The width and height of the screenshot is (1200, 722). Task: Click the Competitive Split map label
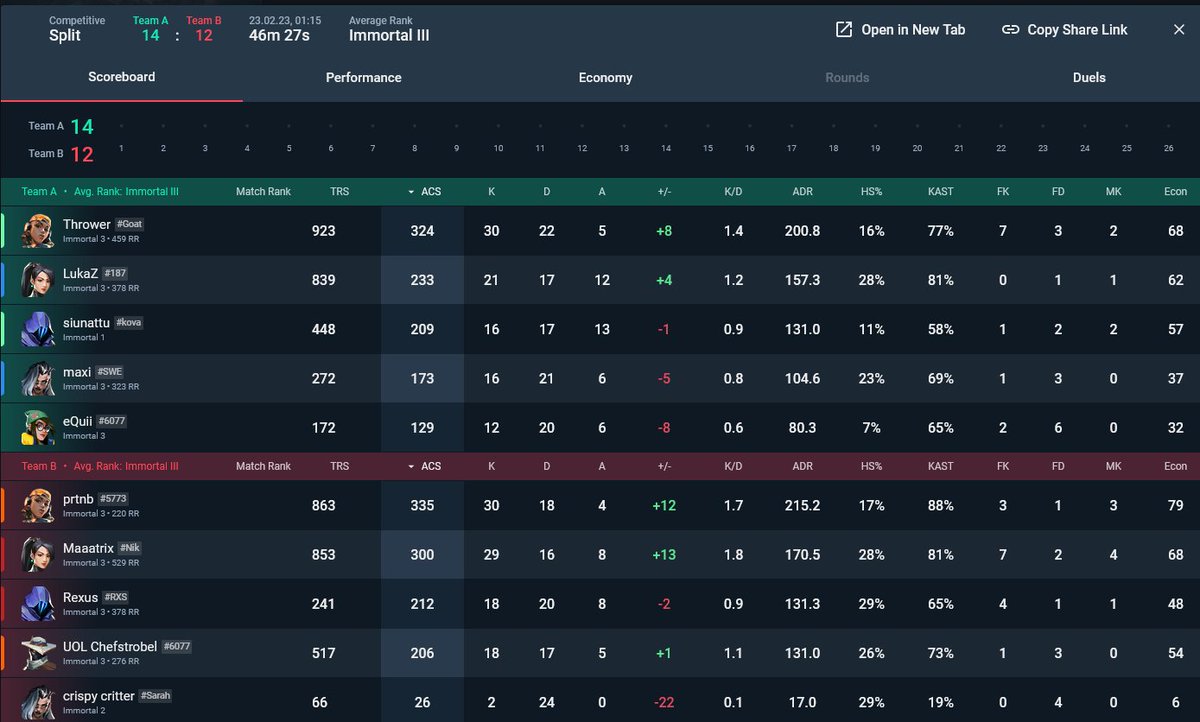coord(65,35)
